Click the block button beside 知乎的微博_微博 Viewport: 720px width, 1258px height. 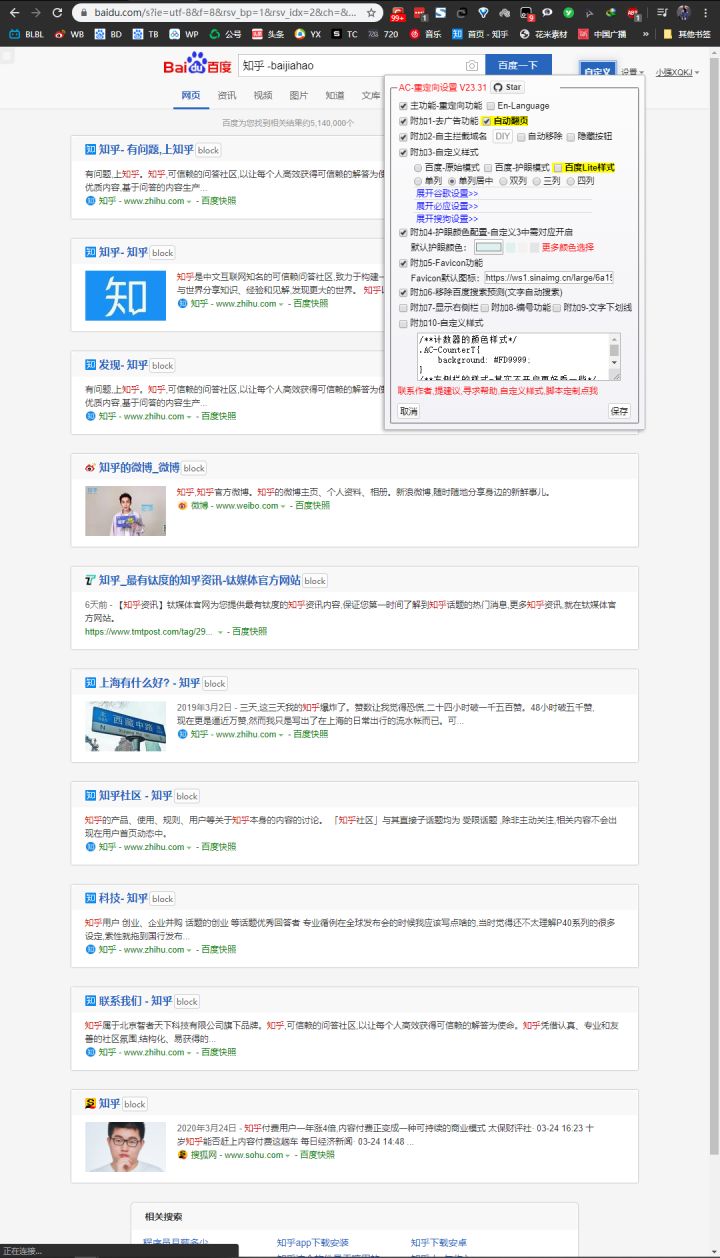[x=194, y=468]
